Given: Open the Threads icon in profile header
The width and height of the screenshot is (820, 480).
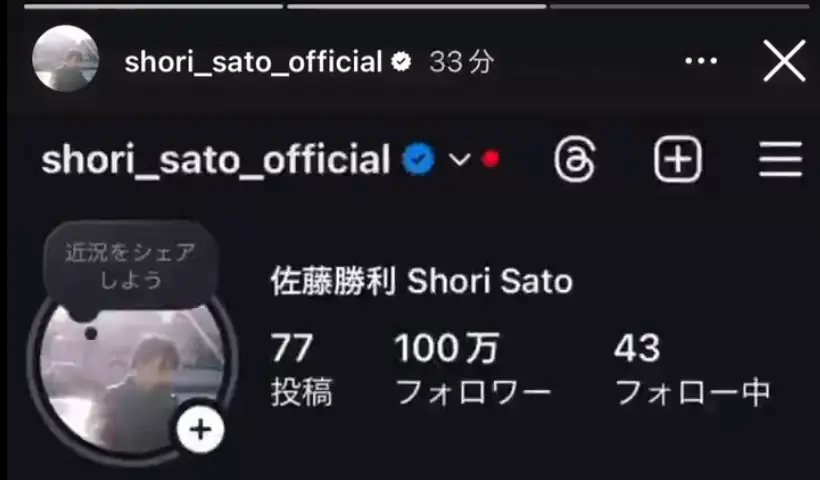Looking at the screenshot, I should pos(574,159).
